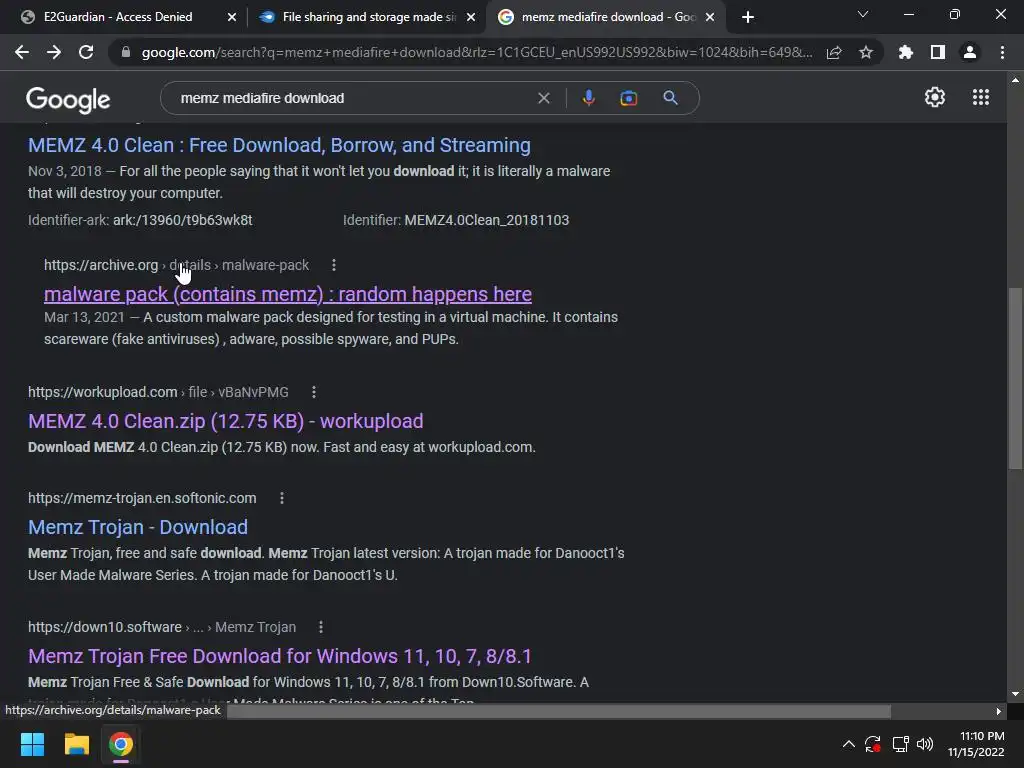1024x768 pixels.
Task: Click Identifier-ark ark:/13960/t9b63wk8t text
Action: 140,220
